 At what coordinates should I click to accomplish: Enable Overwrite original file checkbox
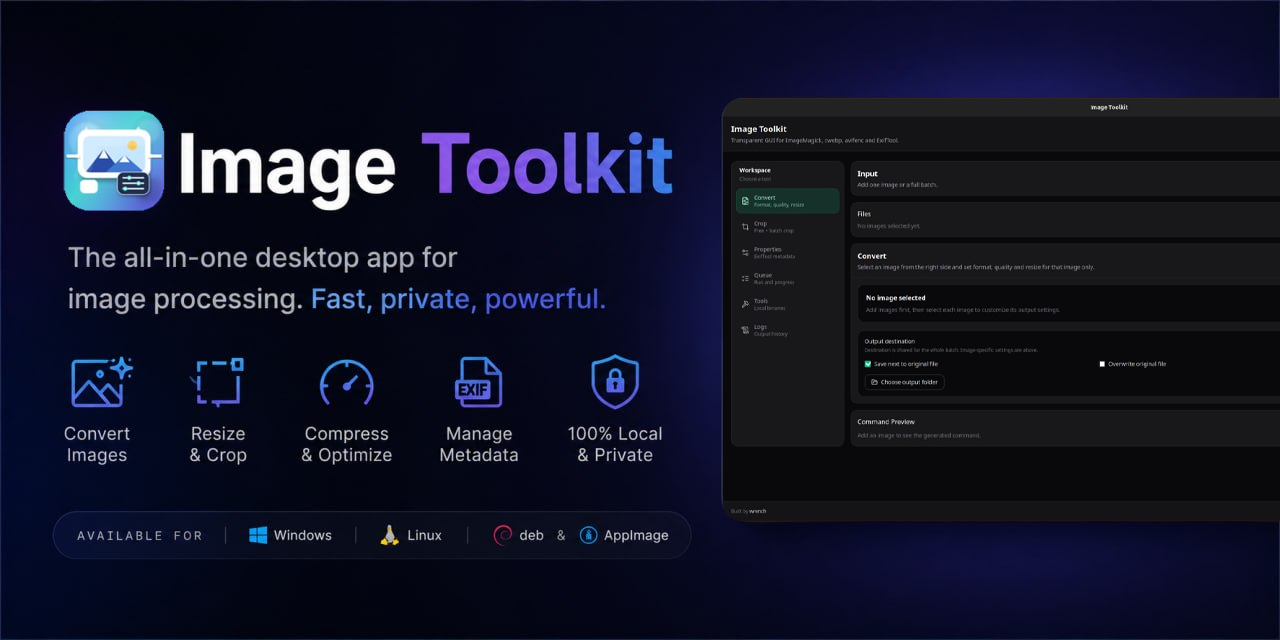point(1102,364)
